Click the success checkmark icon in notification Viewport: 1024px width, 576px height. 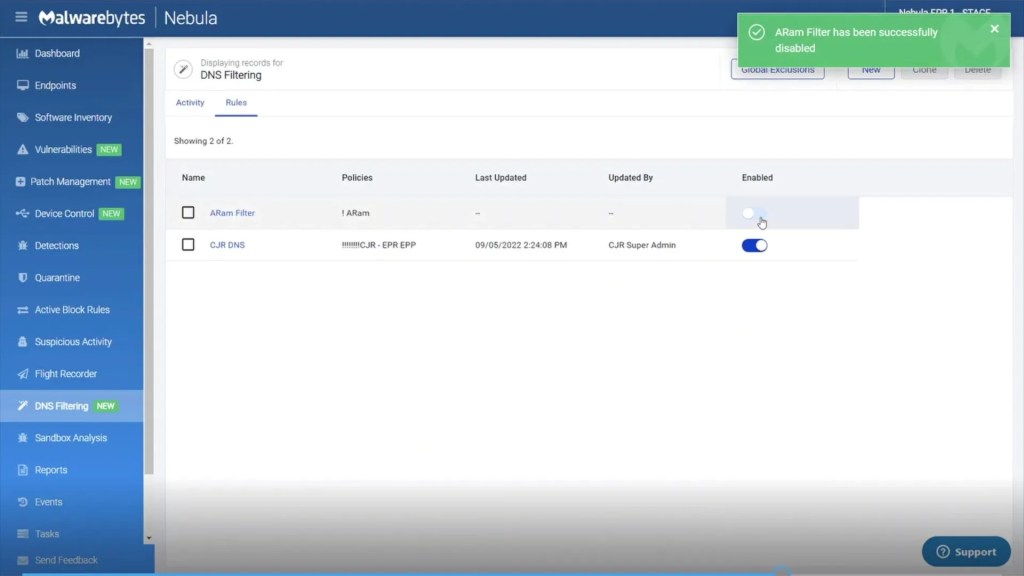756,32
